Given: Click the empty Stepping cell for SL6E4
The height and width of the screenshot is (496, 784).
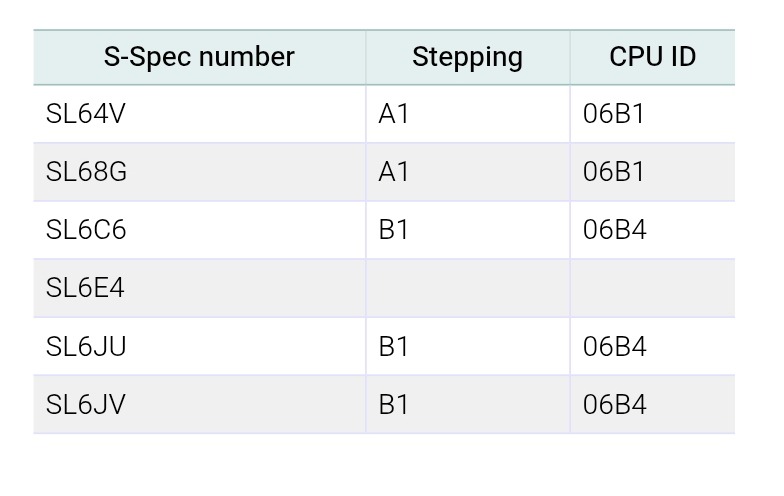Looking at the screenshot, I should tap(467, 288).
